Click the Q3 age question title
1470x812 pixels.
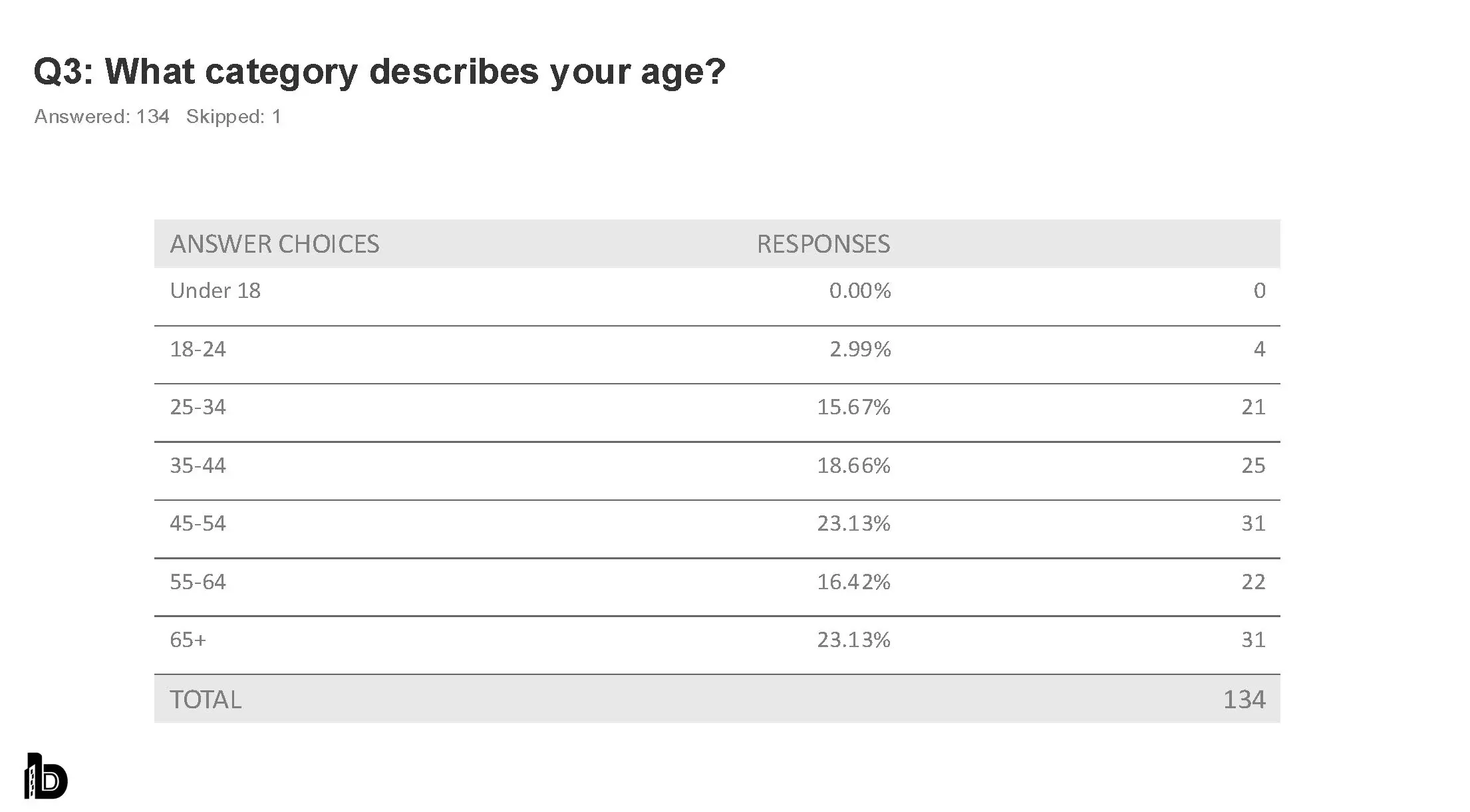pyautogui.click(x=379, y=71)
